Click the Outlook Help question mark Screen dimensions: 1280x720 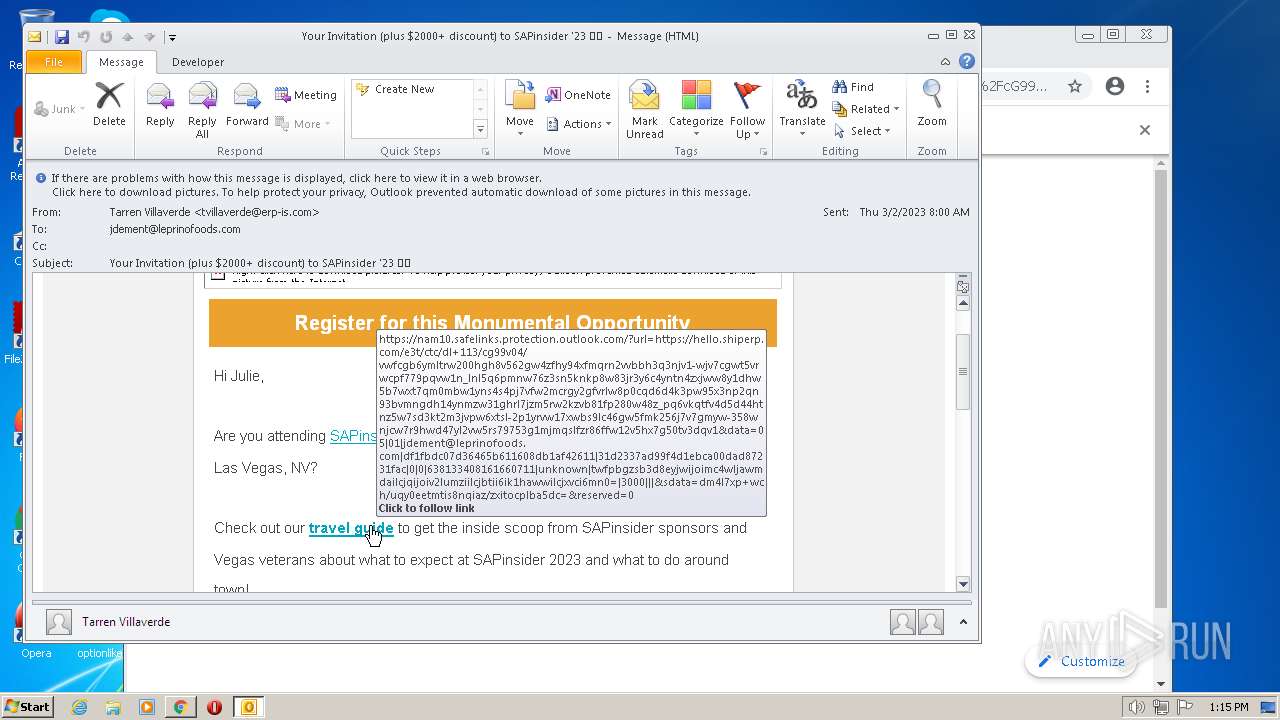click(967, 61)
